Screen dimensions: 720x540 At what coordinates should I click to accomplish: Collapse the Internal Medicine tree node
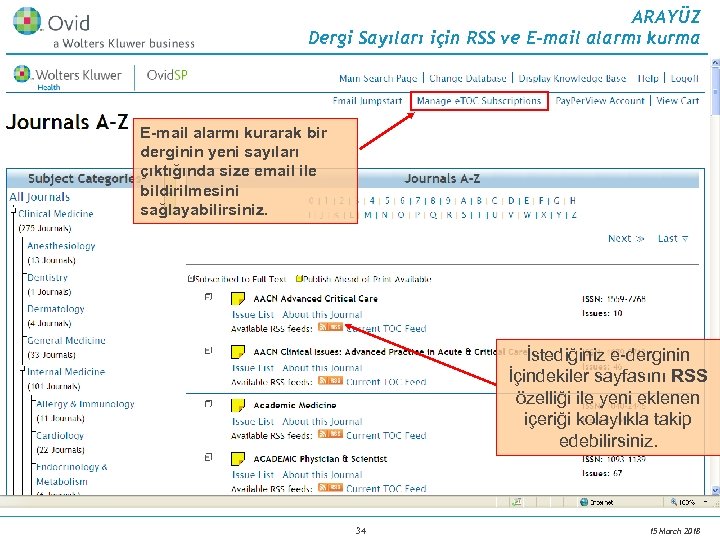coord(22,369)
